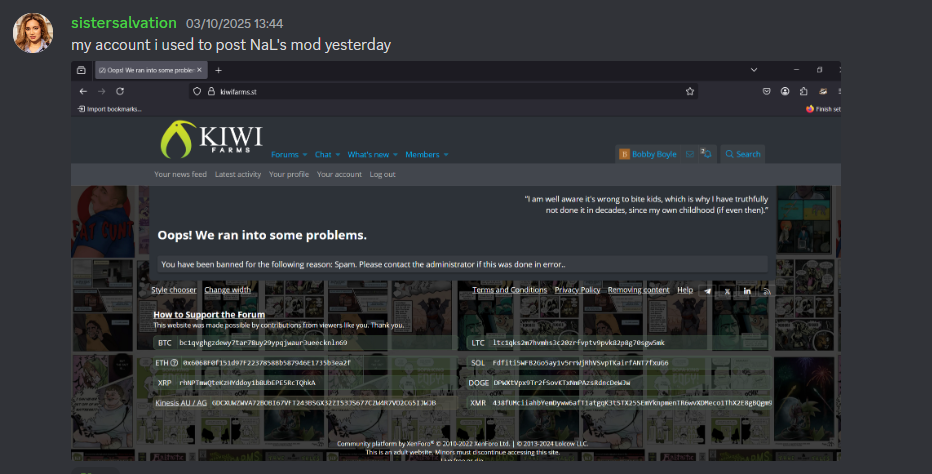The width and height of the screenshot is (932, 474).
Task: Click the RSS feed icon in the footer
Action: [767, 291]
